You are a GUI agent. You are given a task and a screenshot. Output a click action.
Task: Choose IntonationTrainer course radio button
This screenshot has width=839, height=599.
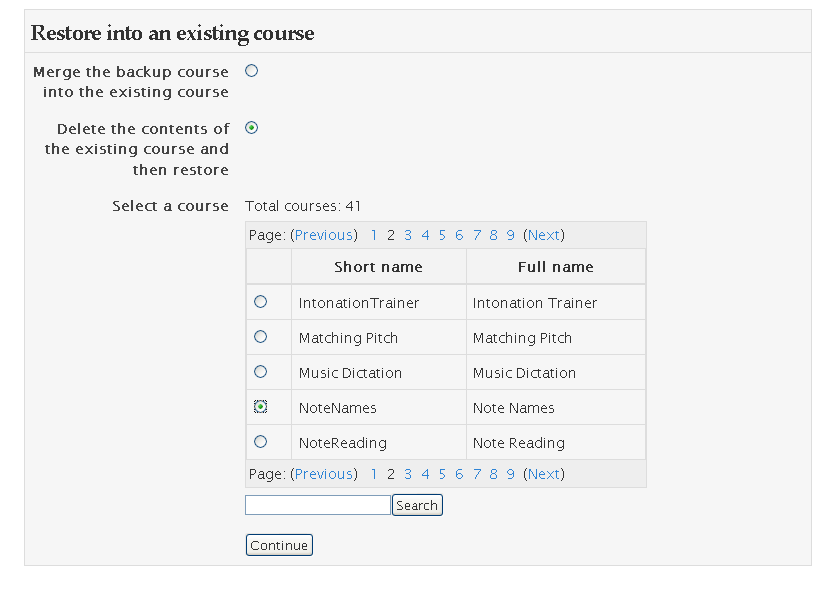click(261, 302)
